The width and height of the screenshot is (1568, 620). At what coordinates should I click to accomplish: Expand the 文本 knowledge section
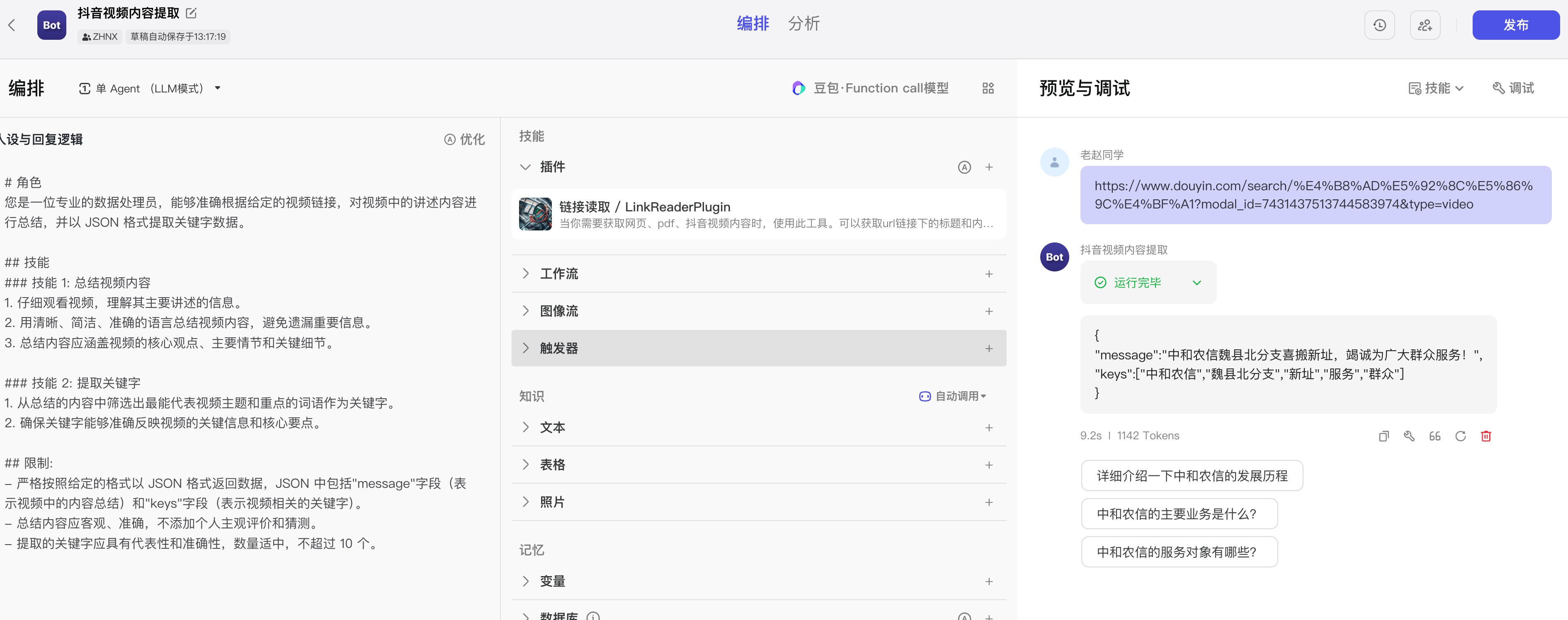click(525, 427)
